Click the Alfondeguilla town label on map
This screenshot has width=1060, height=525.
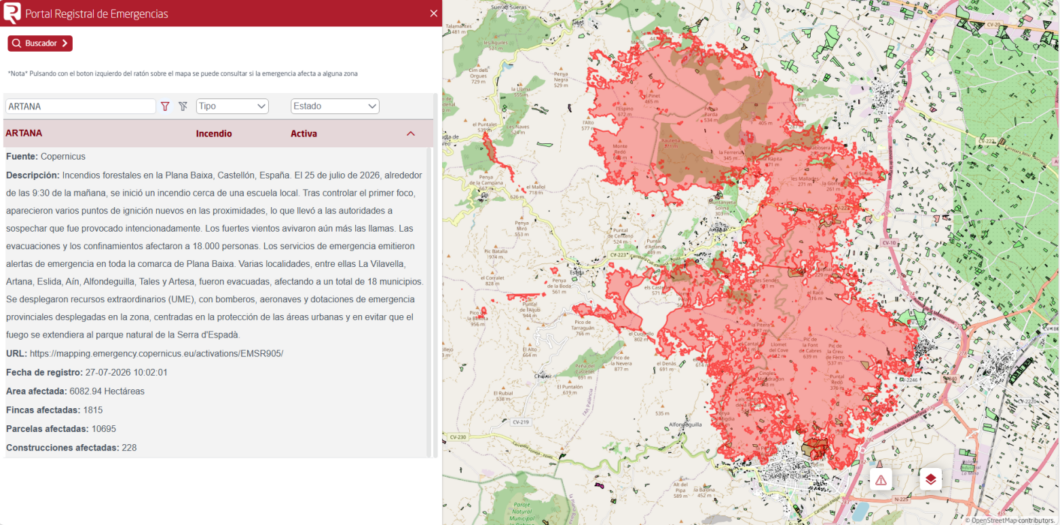pyautogui.click(x=685, y=424)
